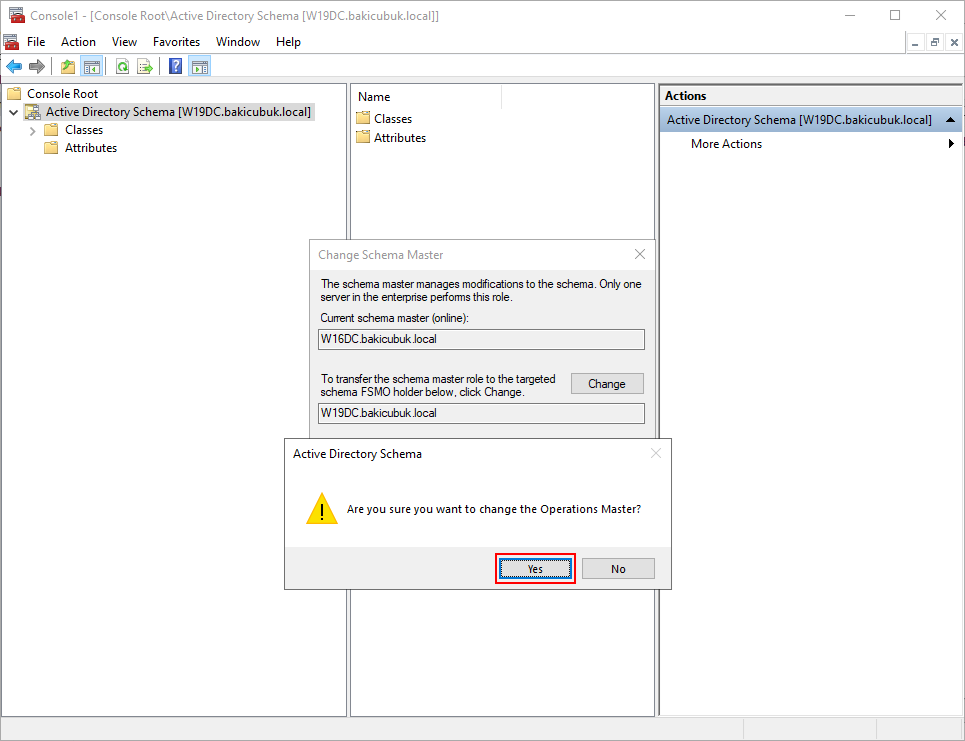The height and width of the screenshot is (741, 965).
Task: Click the Export List toolbar icon
Action: tap(145, 66)
